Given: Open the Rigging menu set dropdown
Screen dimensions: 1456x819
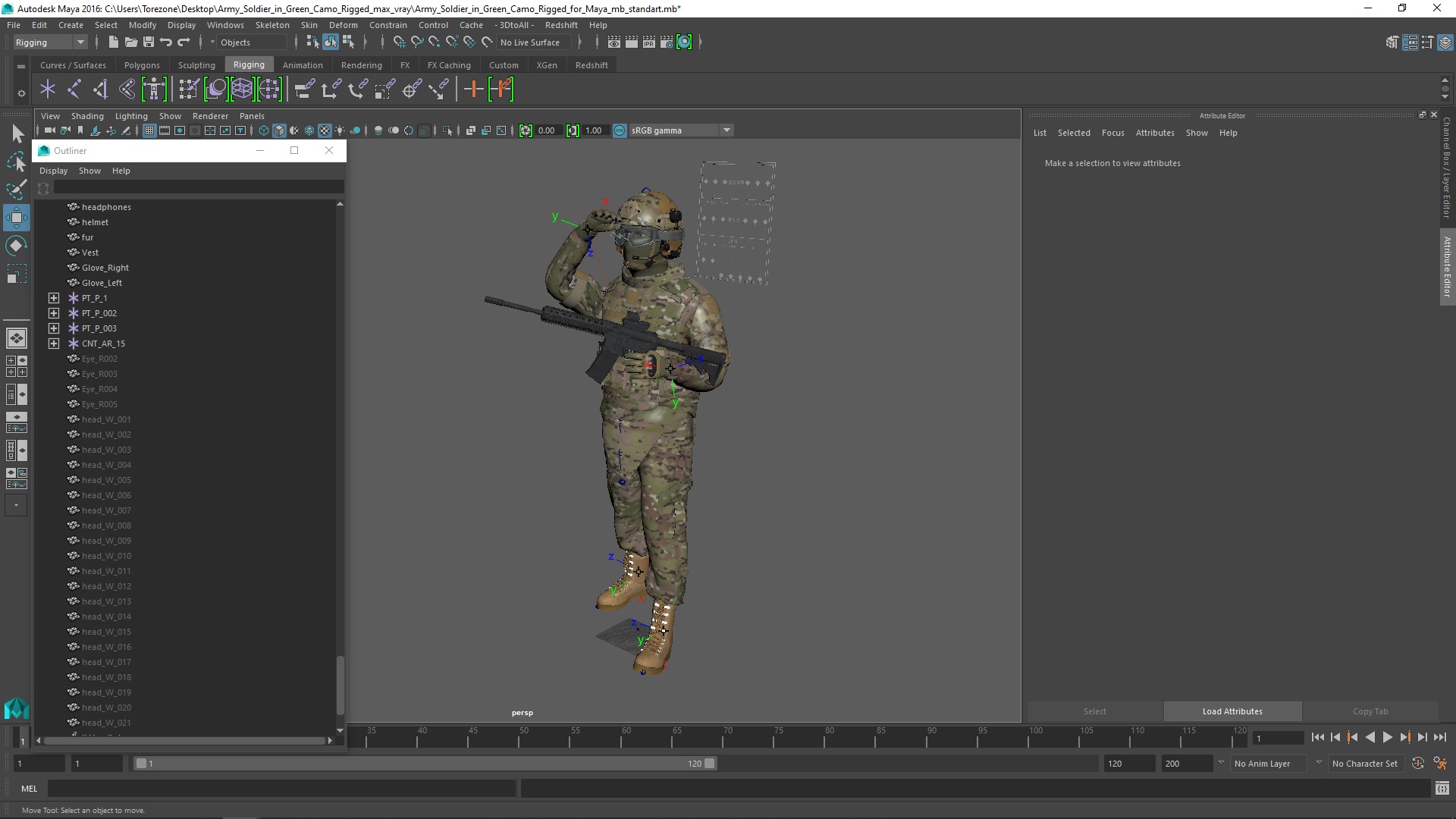Looking at the screenshot, I should click(50, 42).
